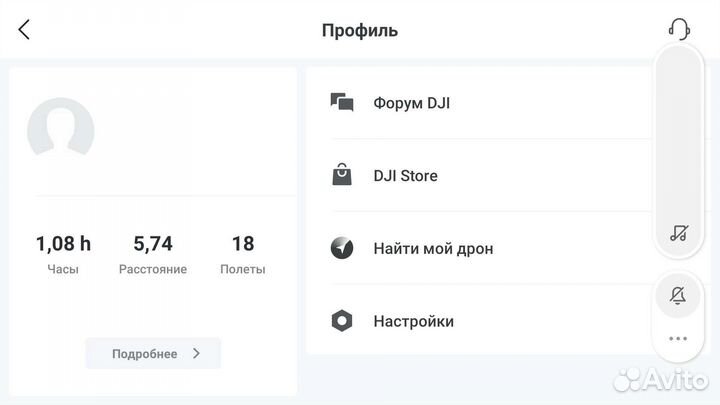The width and height of the screenshot is (720, 405).
Task: Choose Найти мой дрон text label
Action: click(x=433, y=248)
